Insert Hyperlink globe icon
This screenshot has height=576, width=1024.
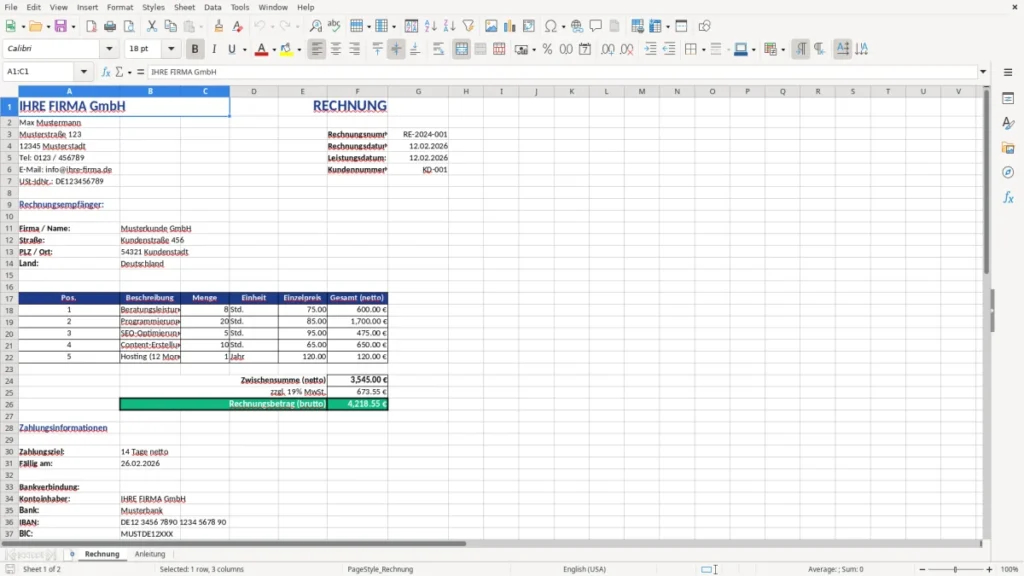[x=577, y=26]
